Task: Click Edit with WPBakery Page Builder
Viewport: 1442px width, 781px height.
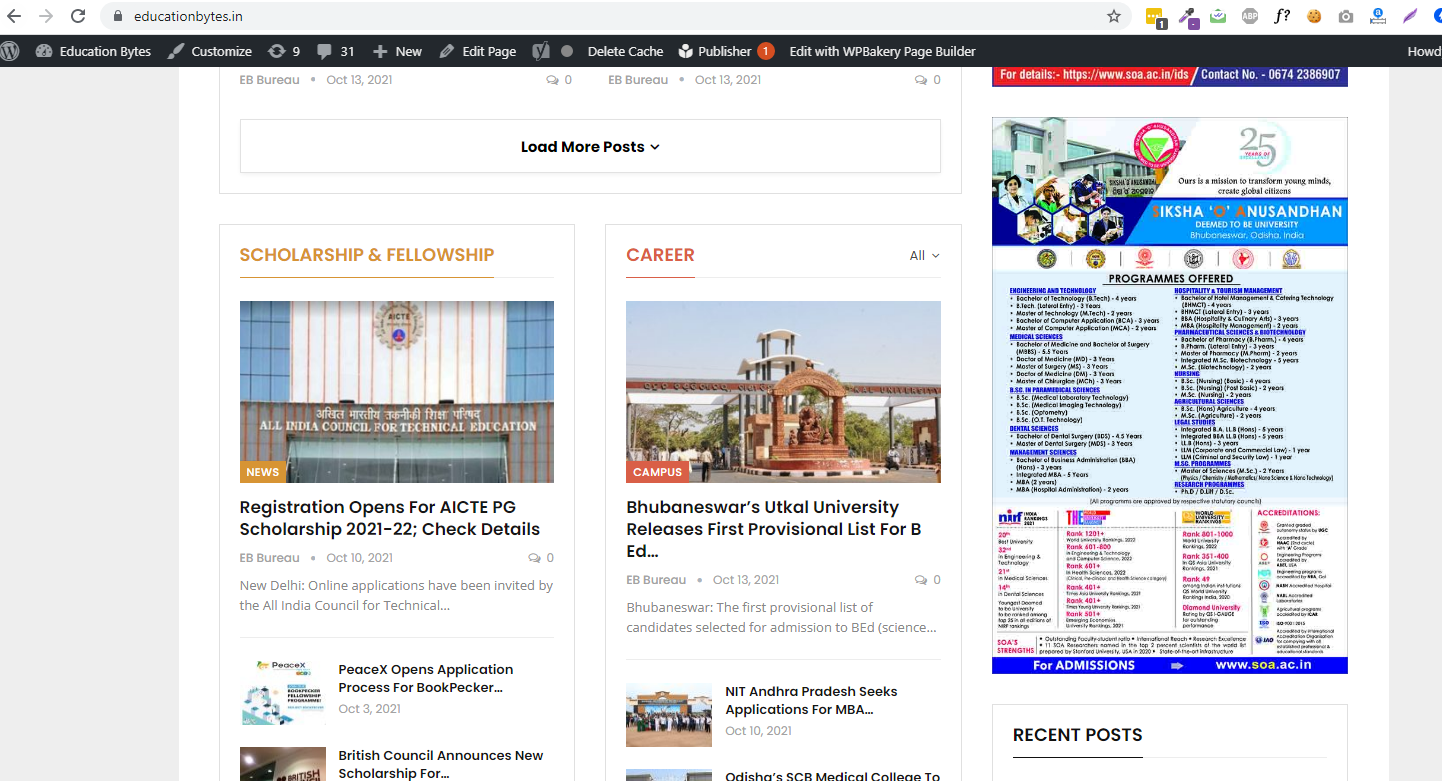Action: pos(882,51)
